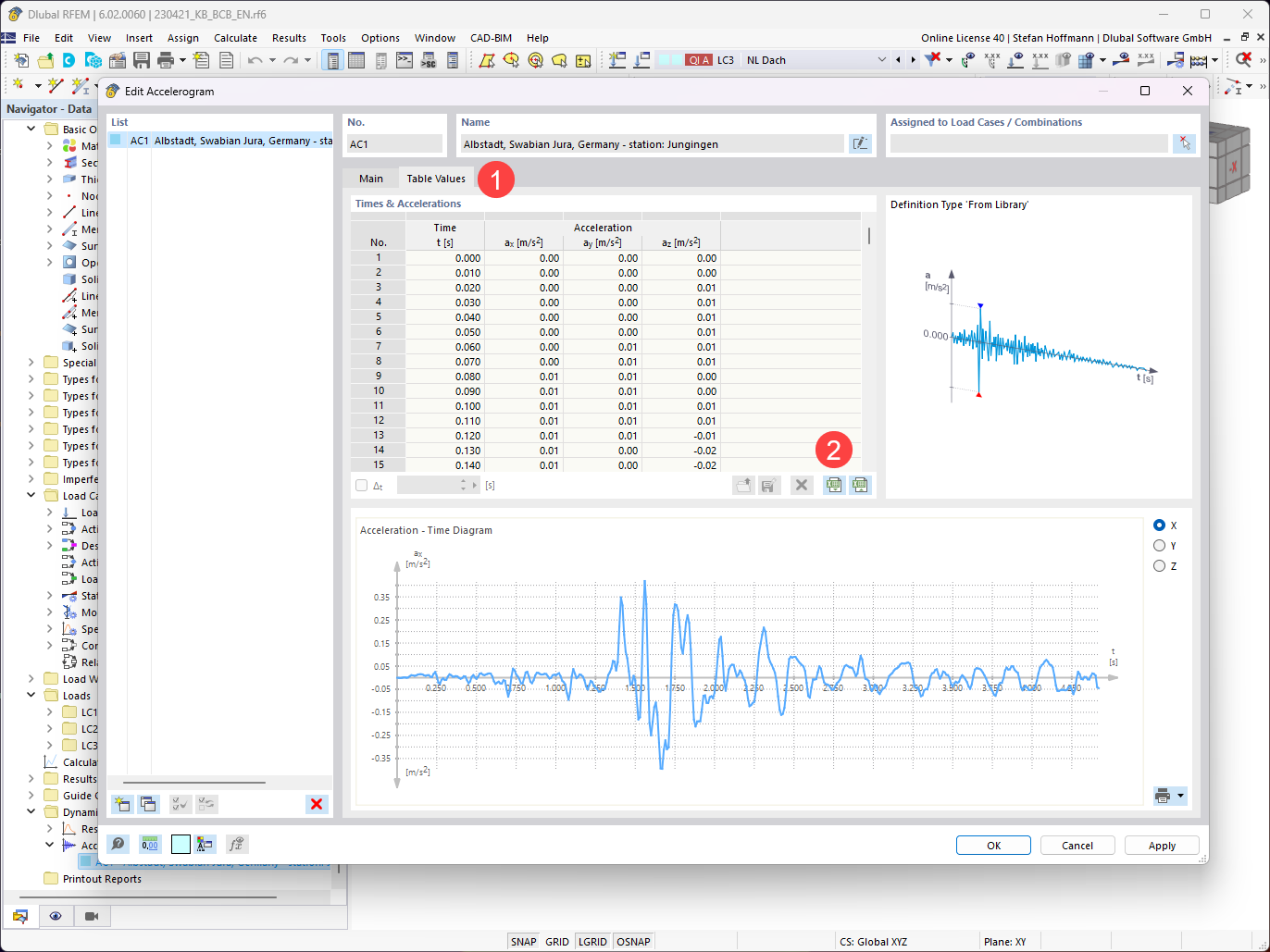The width and height of the screenshot is (1270, 952).
Task: Open the Calculate menu
Action: click(x=235, y=38)
